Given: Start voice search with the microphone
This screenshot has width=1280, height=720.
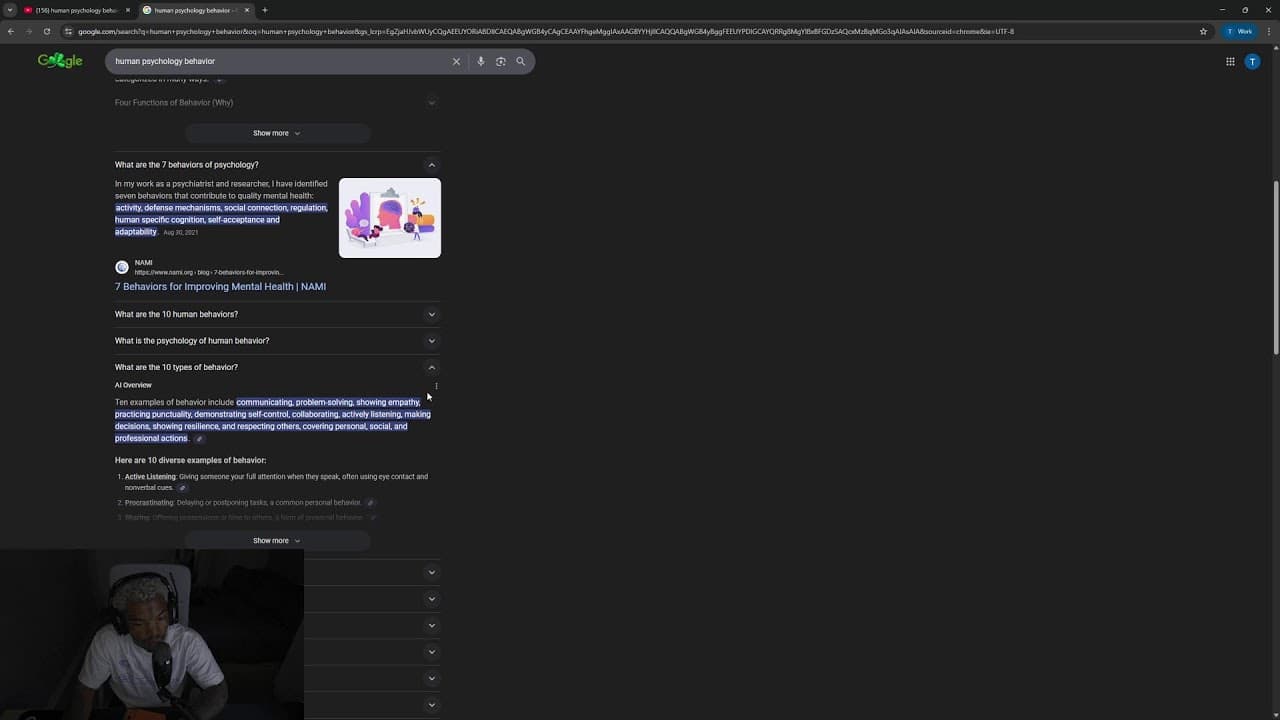Looking at the screenshot, I should (x=480, y=61).
